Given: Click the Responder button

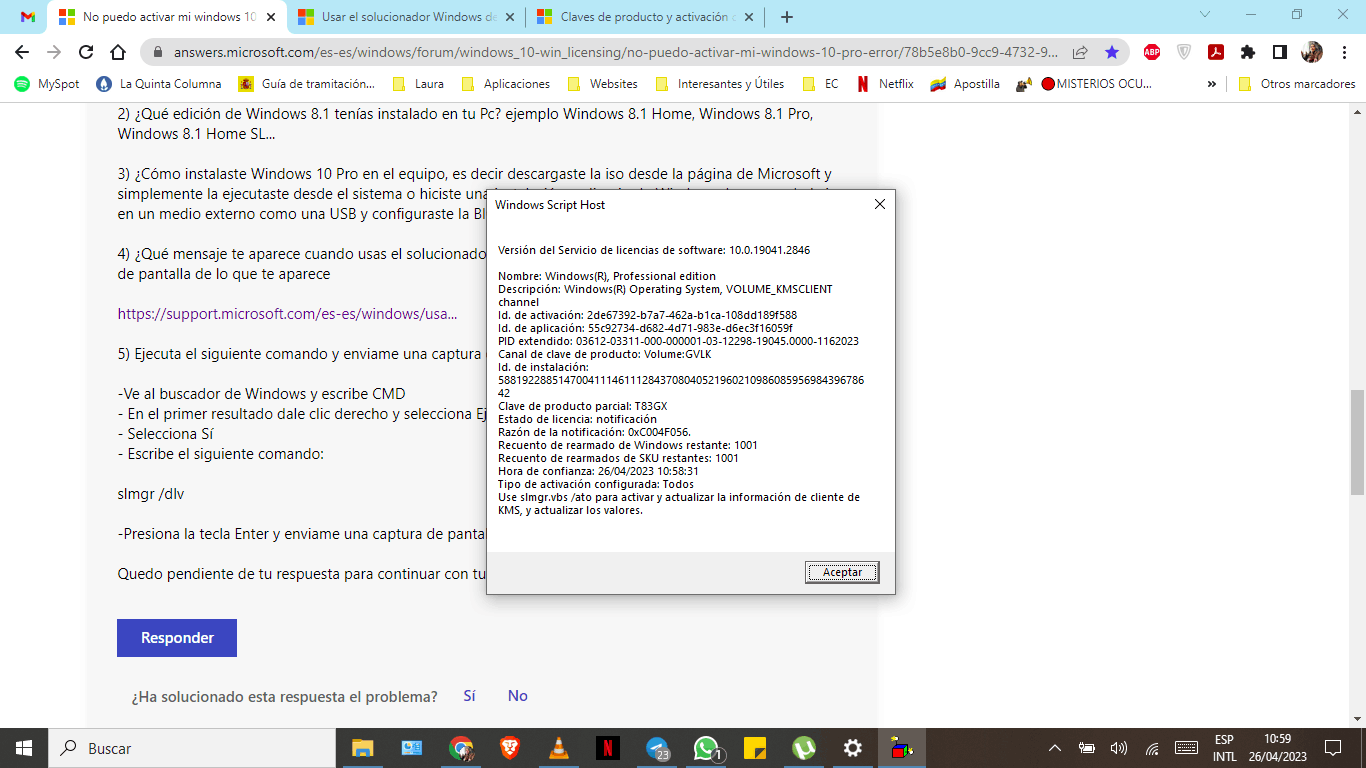Looking at the screenshot, I should tap(177, 637).
